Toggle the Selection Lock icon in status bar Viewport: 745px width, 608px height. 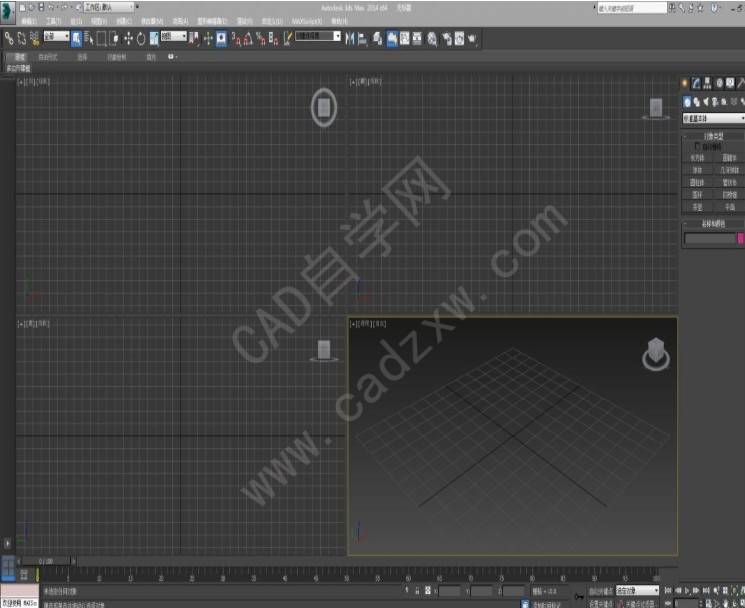click(417, 591)
